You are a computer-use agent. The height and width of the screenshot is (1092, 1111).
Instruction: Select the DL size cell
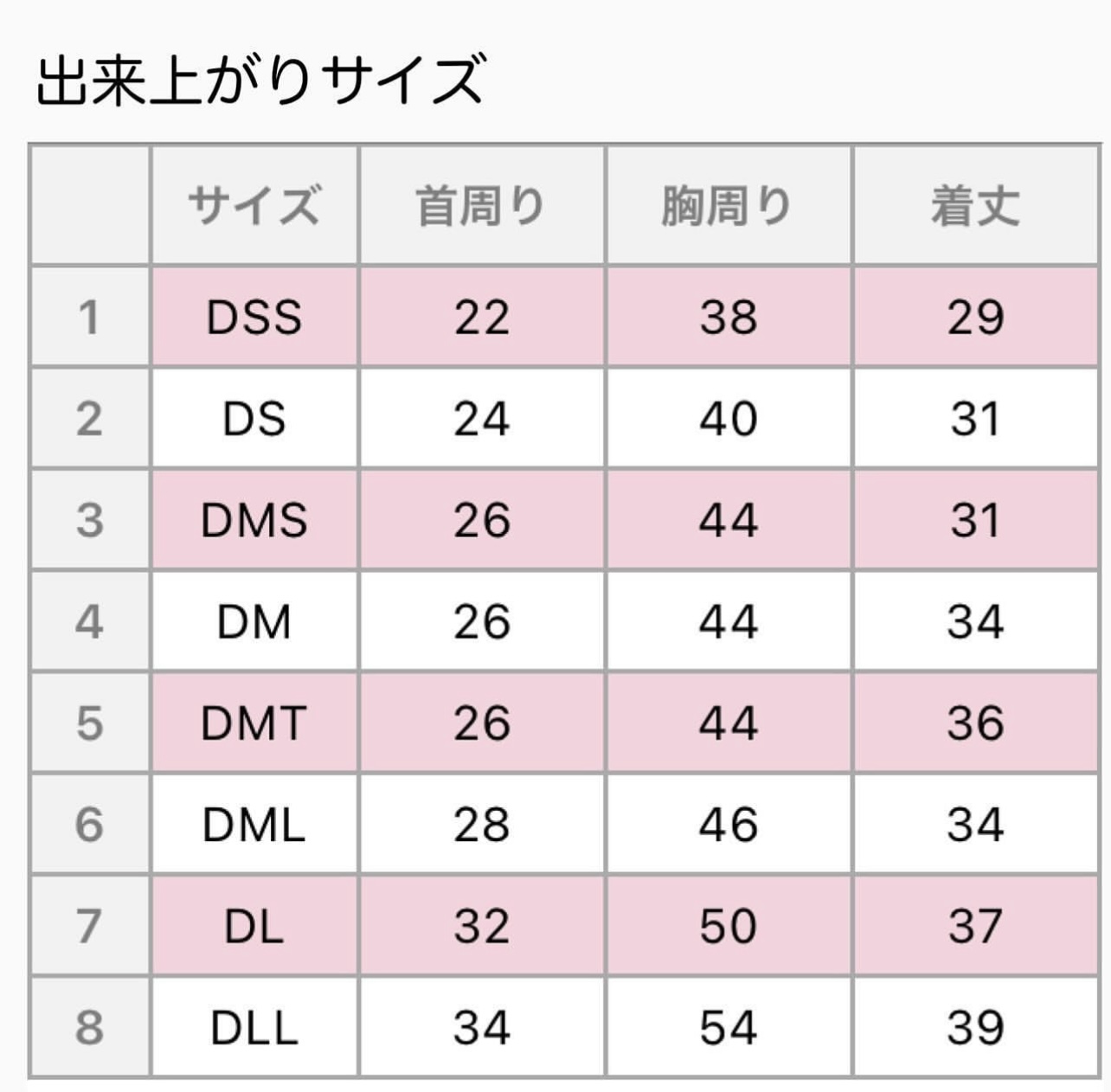coord(254,926)
